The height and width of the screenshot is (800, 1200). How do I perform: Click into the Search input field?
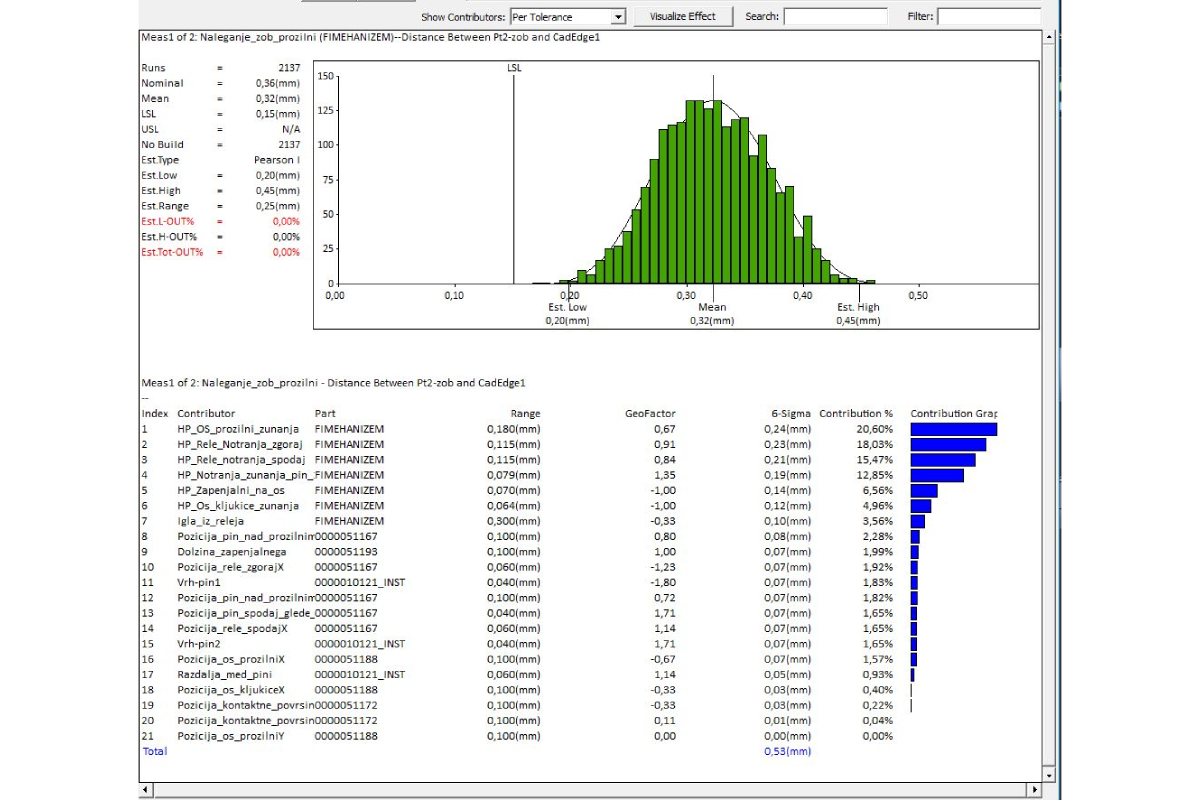tap(835, 17)
